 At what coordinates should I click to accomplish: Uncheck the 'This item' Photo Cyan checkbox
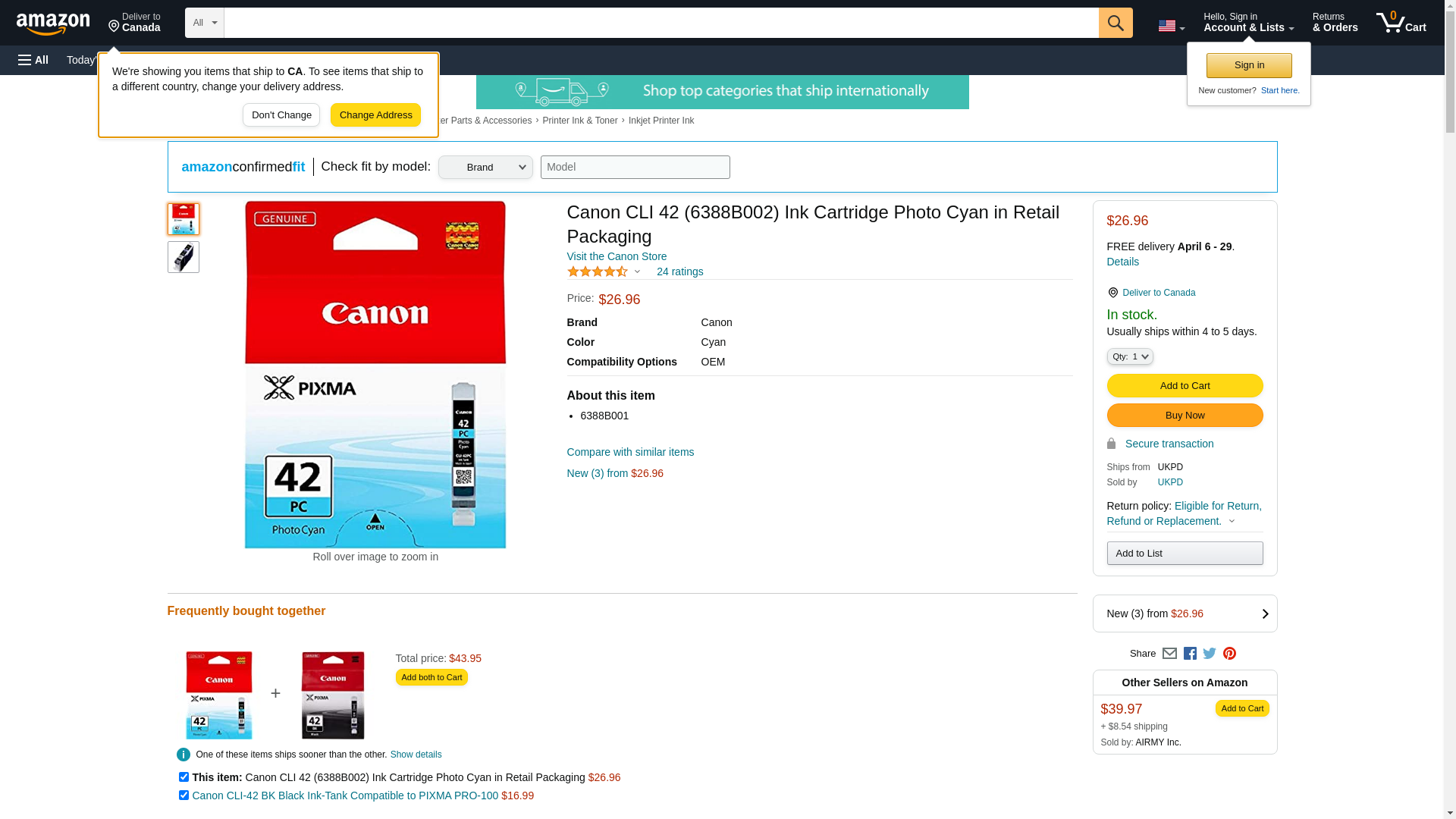point(184,777)
